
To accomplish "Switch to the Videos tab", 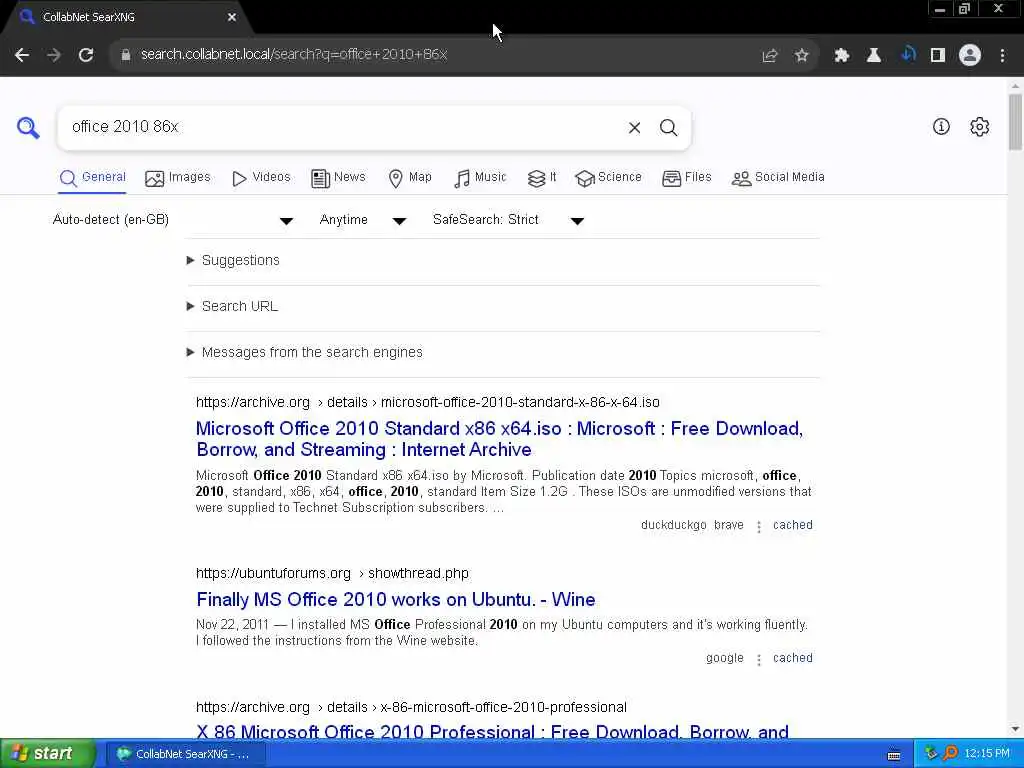I will 261,178.
